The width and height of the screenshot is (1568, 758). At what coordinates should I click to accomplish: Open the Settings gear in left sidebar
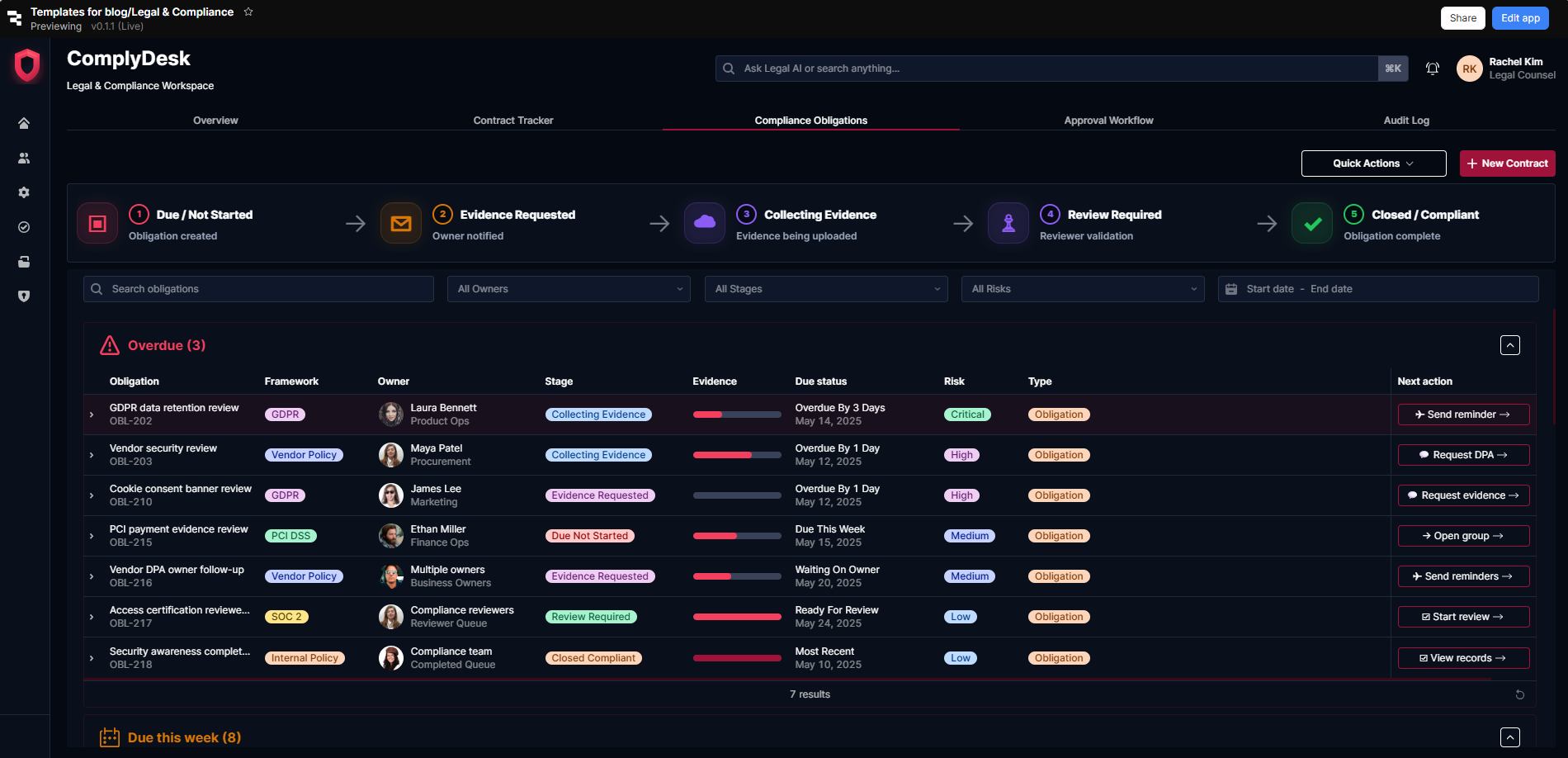[x=24, y=192]
